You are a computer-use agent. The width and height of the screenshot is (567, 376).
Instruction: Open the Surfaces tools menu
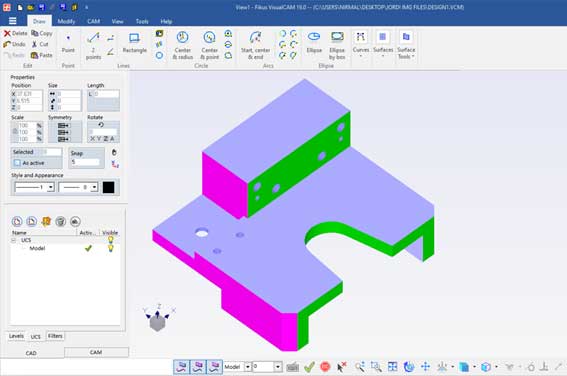pyautogui.click(x=383, y=45)
